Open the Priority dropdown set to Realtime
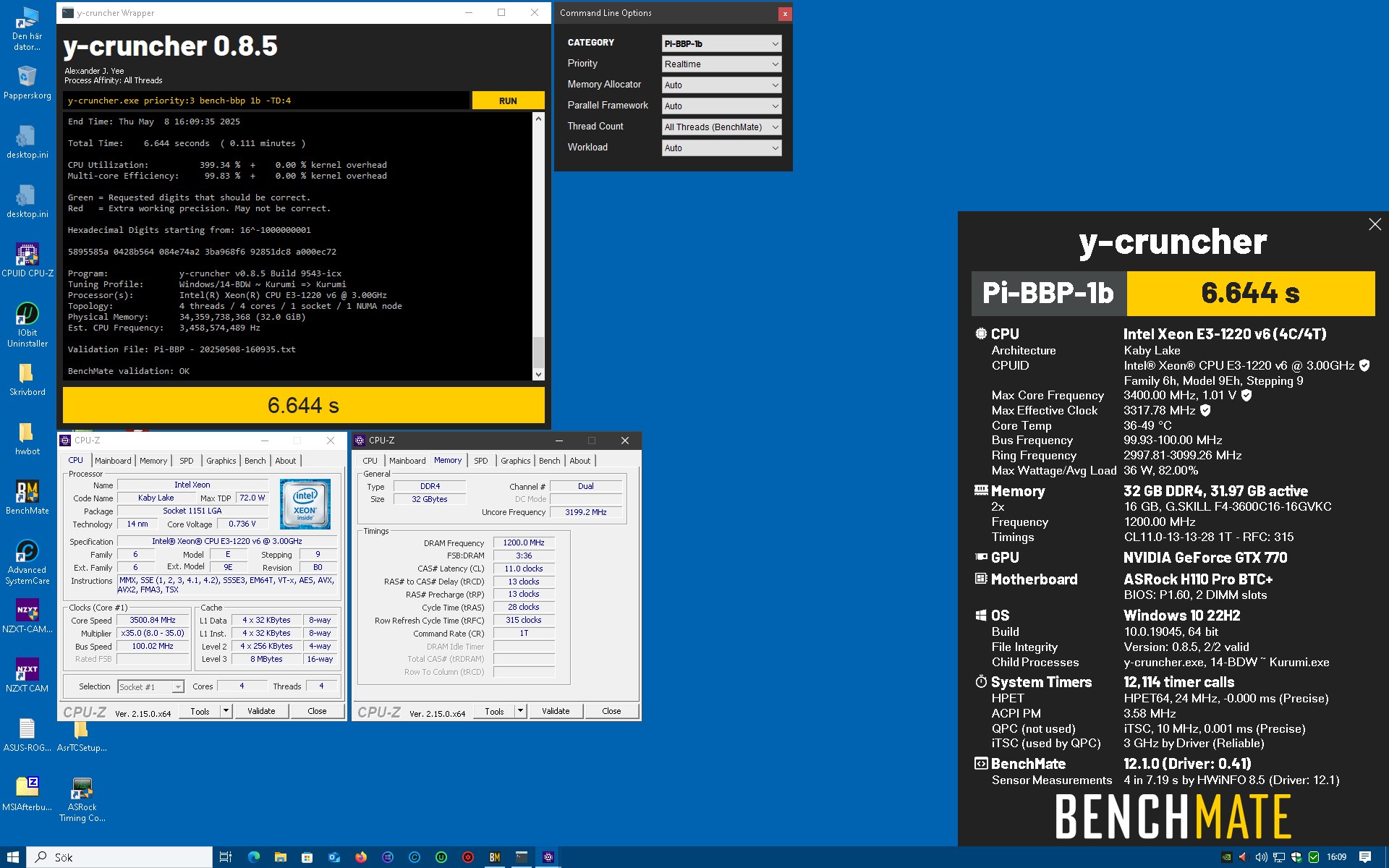 721,64
